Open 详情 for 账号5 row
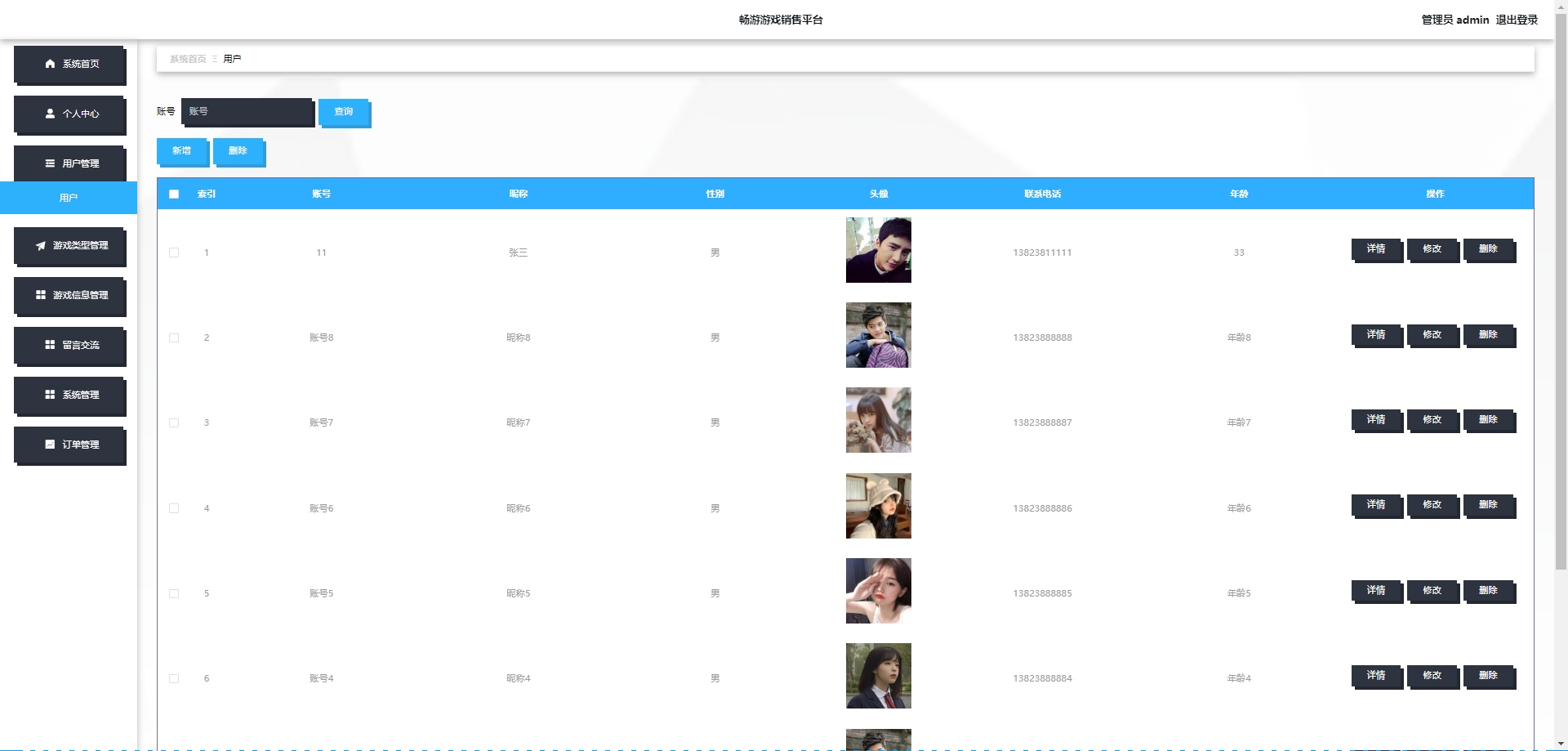The width and height of the screenshot is (1568, 751). point(1377,592)
